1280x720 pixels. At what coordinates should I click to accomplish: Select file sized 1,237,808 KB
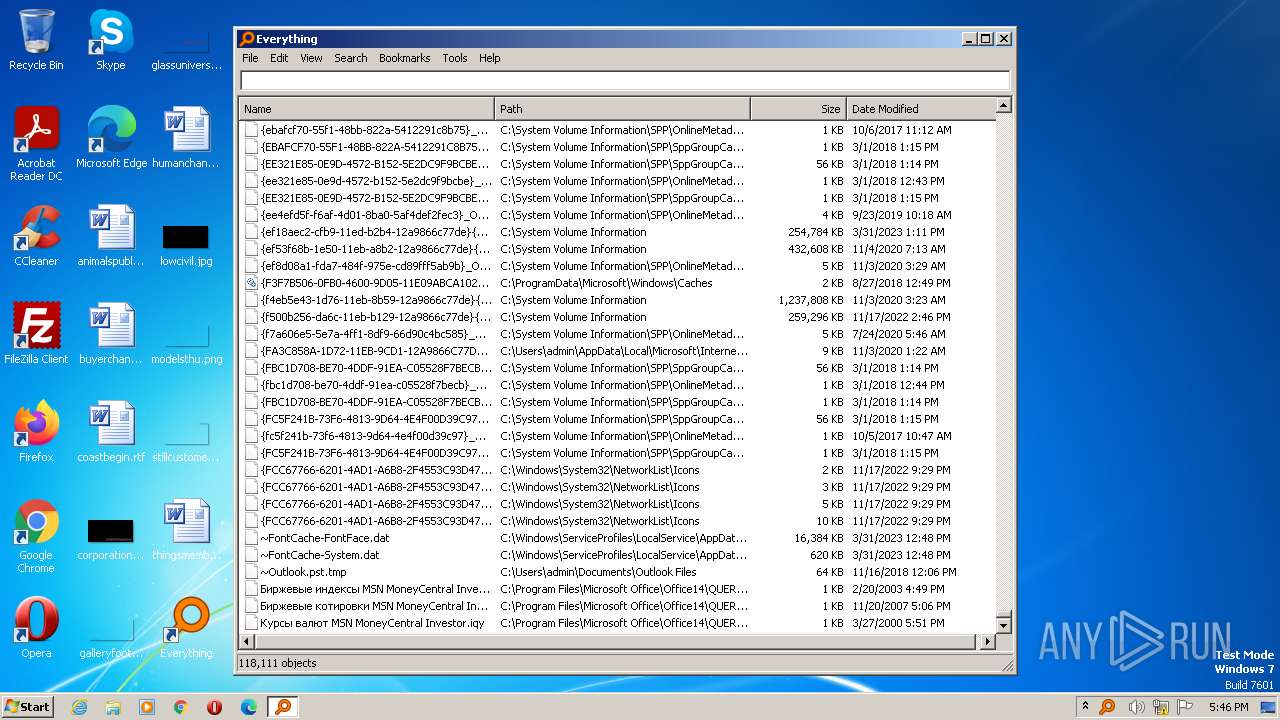(x=617, y=300)
